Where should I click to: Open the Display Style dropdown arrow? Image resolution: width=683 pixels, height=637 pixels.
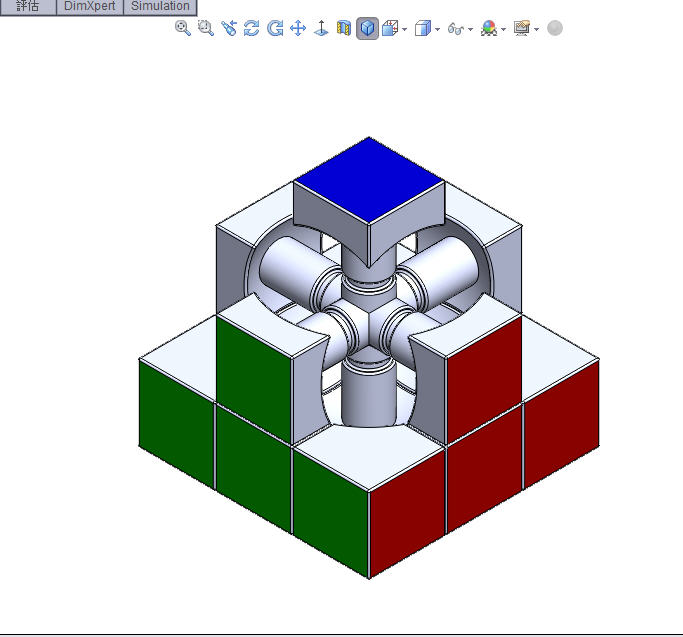pyautogui.click(x=437, y=30)
